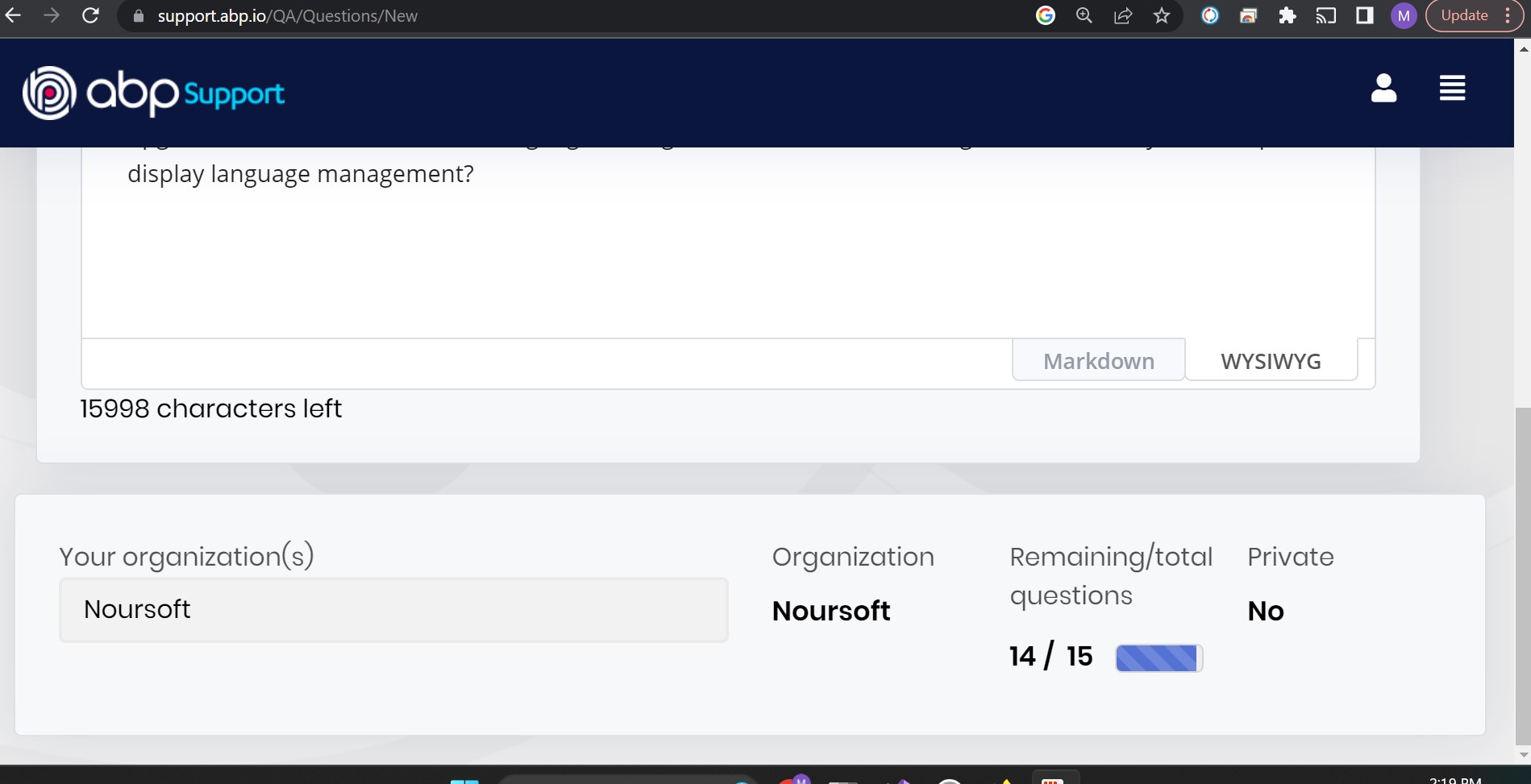The width and height of the screenshot is (1531, 784).
Task: Switch editor to WYSIWYG tab
Action: [x=1271, y=361]
